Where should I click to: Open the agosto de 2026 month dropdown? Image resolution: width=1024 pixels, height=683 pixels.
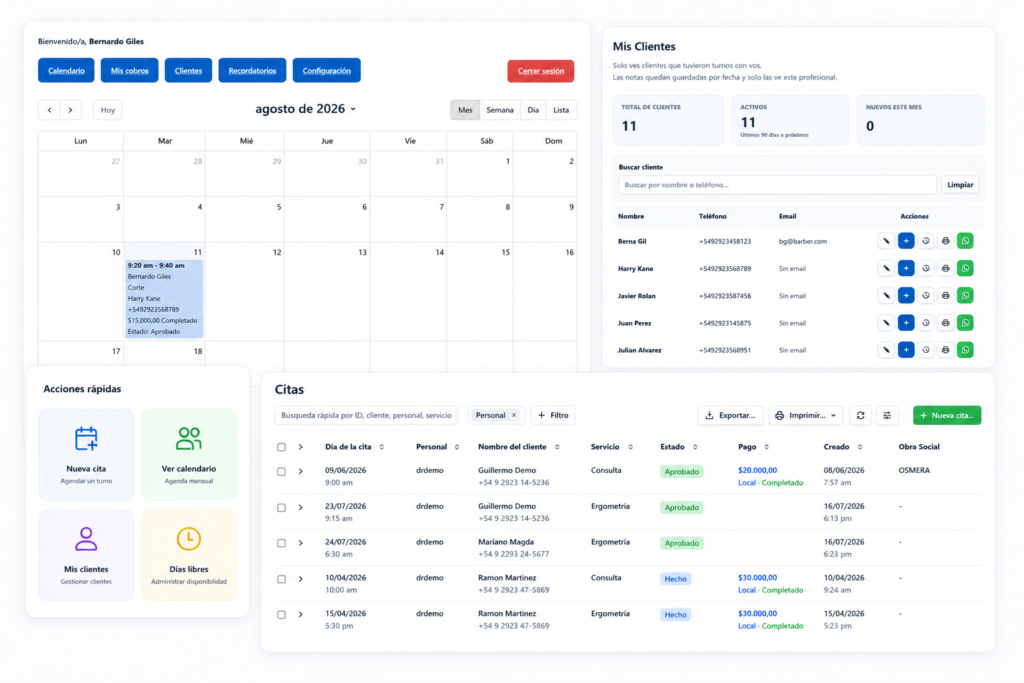coord(306,109)
